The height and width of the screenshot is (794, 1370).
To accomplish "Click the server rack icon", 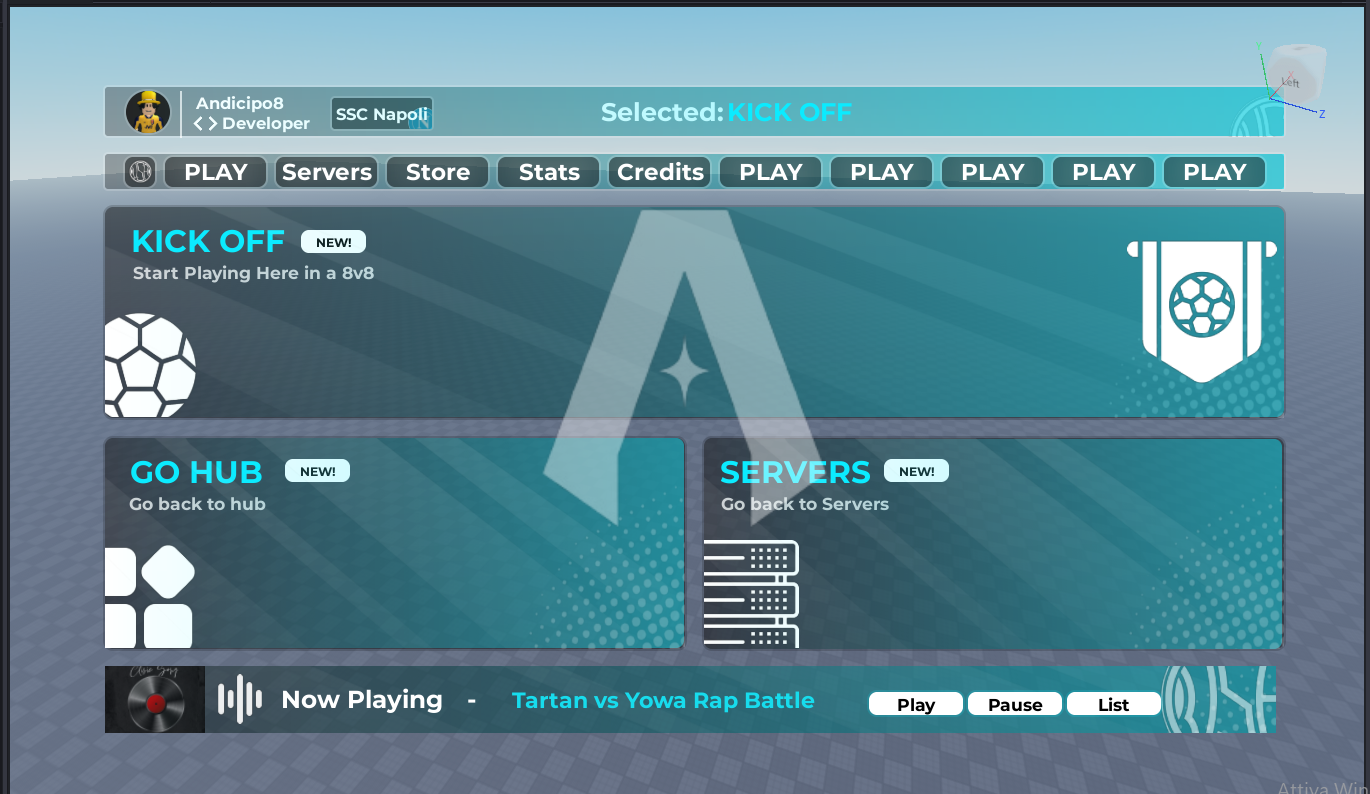I will point(752,594).
